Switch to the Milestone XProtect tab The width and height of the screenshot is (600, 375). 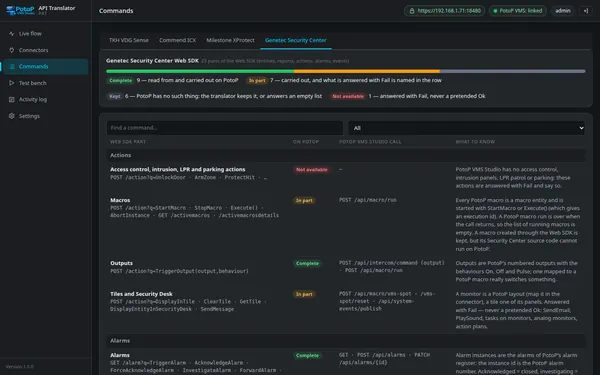point(230,40)
